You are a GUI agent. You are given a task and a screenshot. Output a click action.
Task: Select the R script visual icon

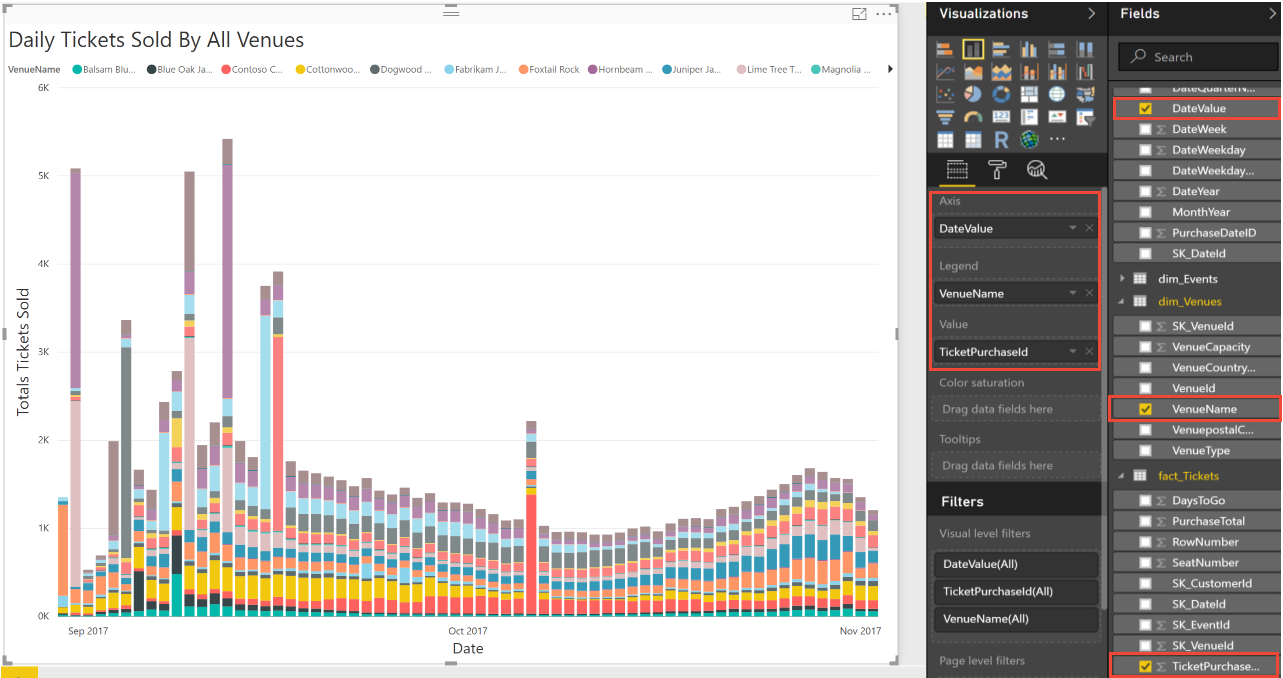click(1001, 140)
